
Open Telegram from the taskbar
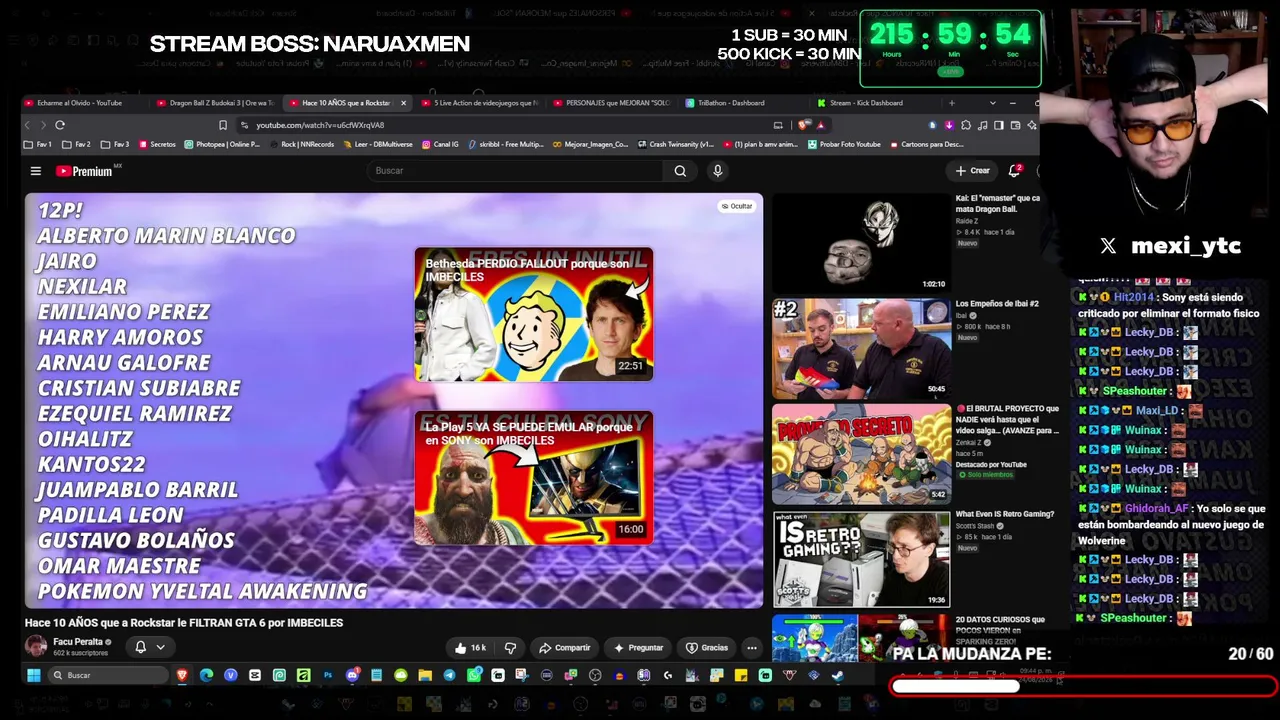pos(449,675)
